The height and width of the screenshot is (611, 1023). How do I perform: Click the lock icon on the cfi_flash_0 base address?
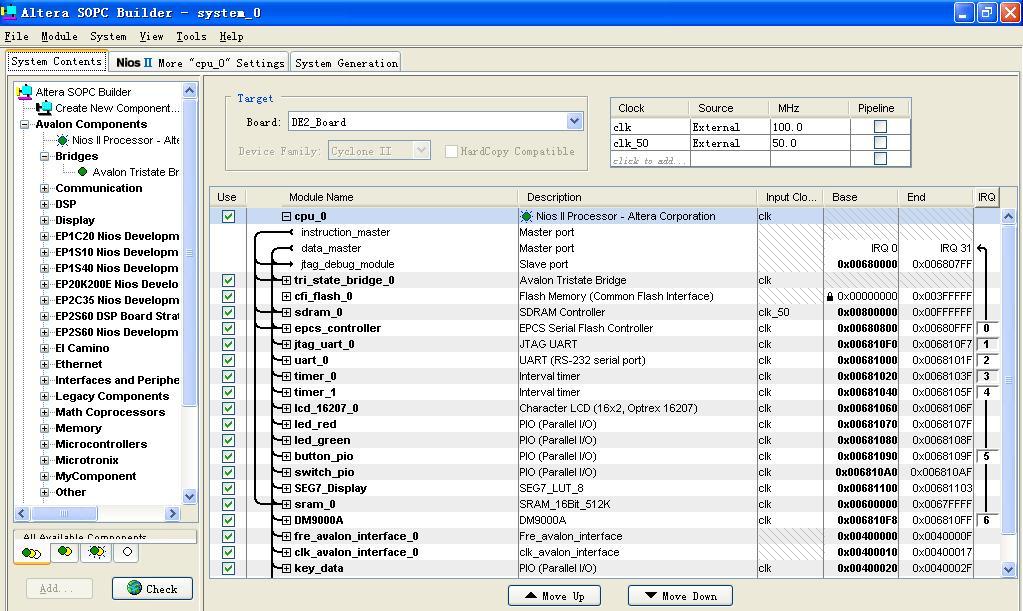click(830, 296)
